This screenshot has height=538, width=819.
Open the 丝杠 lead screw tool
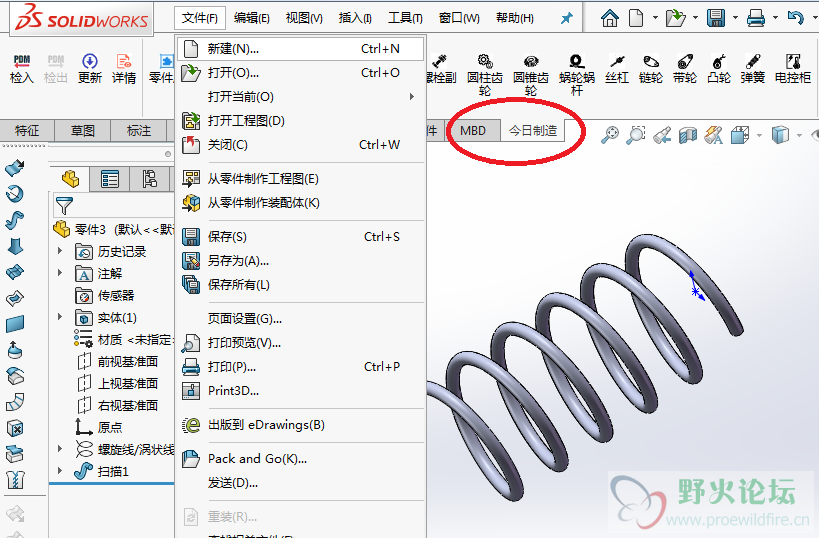point(617,69)
